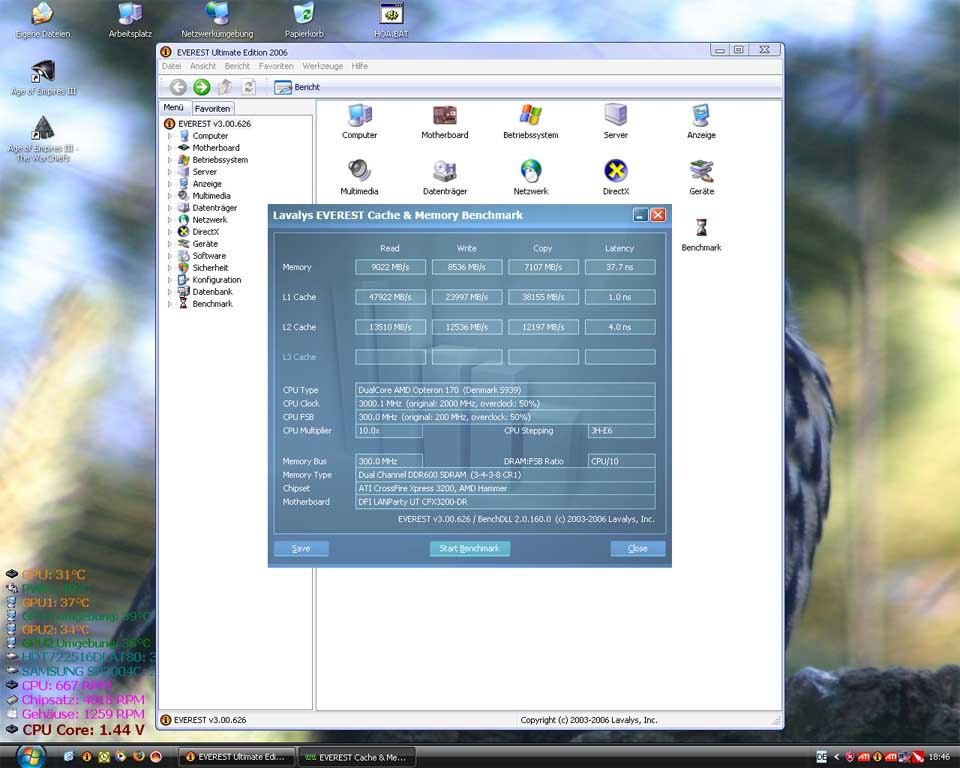Click the up-level arrow toolbar icon
Screen dimensions: 960x768
[225, 88]
